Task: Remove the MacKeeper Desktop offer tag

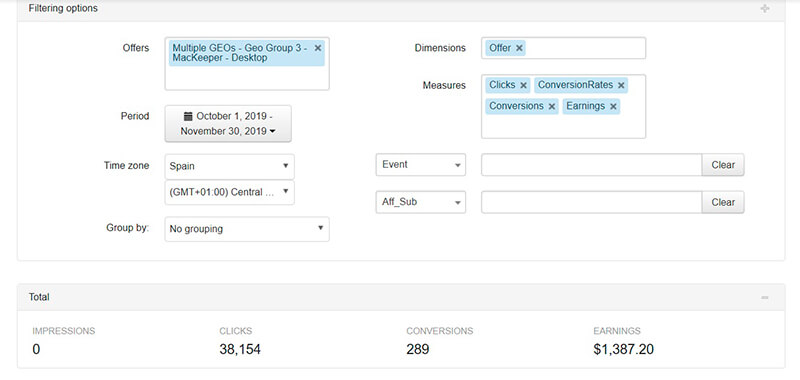Action: pyautogui.click(x=318, y=48)
